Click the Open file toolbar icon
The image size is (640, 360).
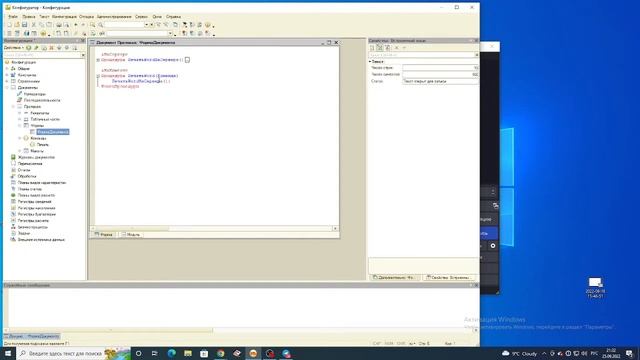pos(17,25)
